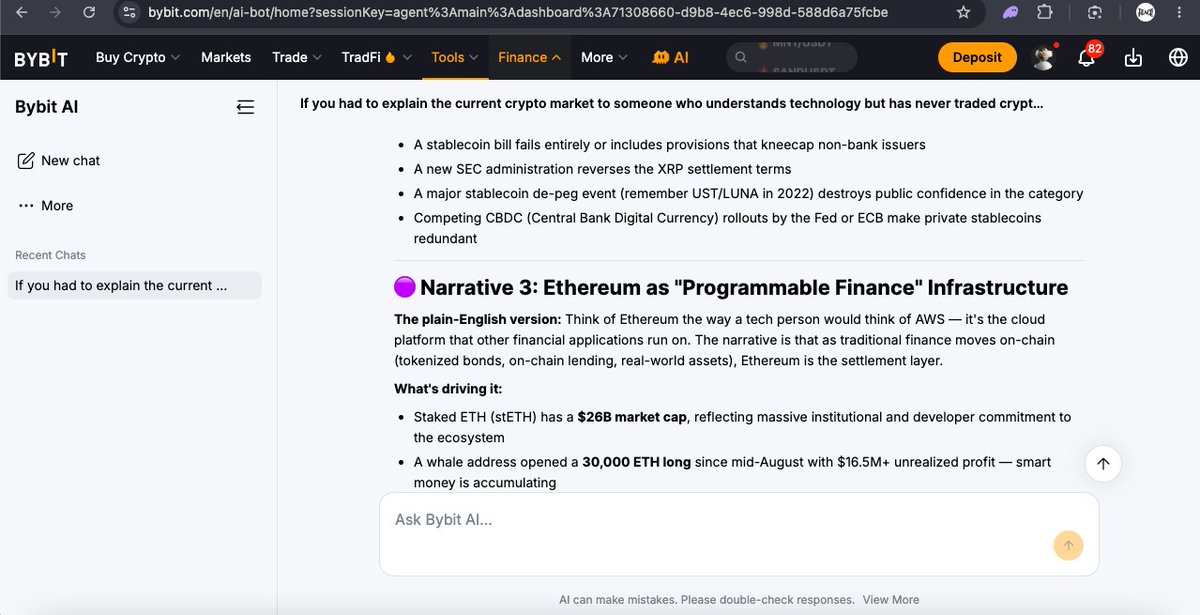The image size is (1200, 615).
Task: Click the "$26B market cap" text
Action: click(632, 417)
